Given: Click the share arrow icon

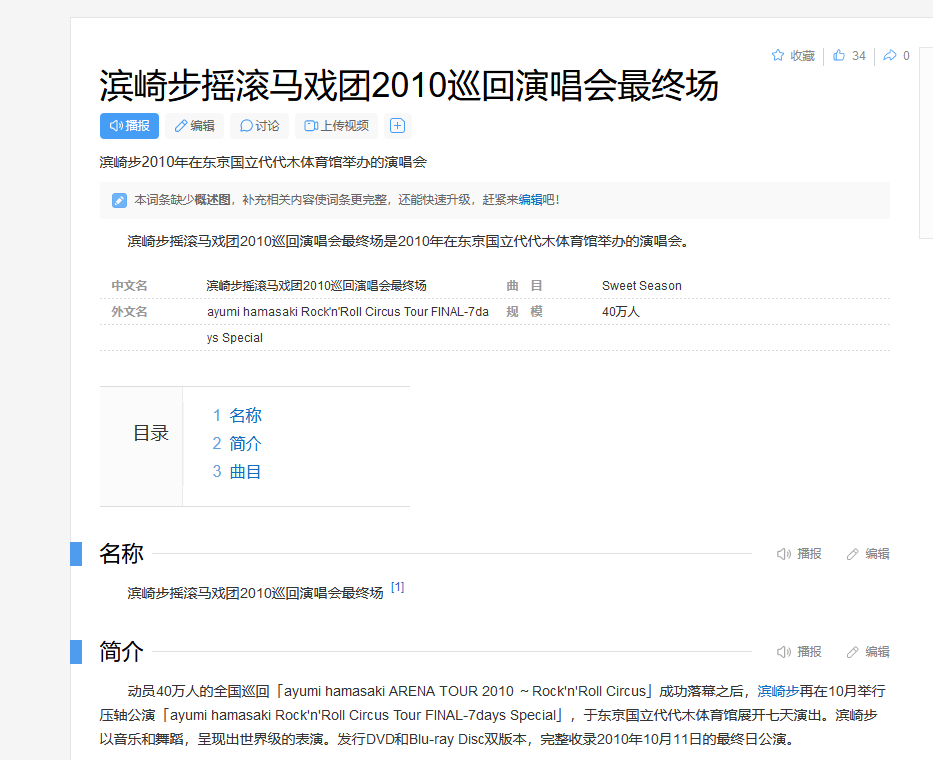Looking at the screenshot, I should pyautogui.click(x=889, y=56).
